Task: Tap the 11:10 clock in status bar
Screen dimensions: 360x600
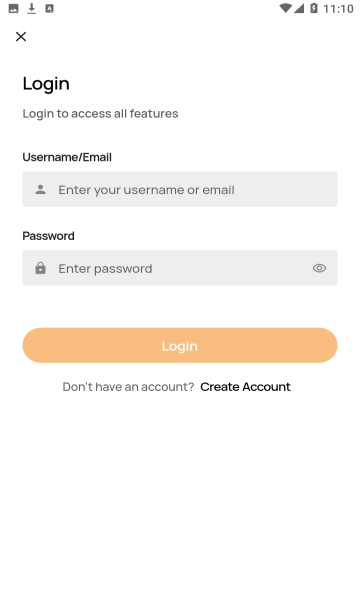Action: [338, 9]
